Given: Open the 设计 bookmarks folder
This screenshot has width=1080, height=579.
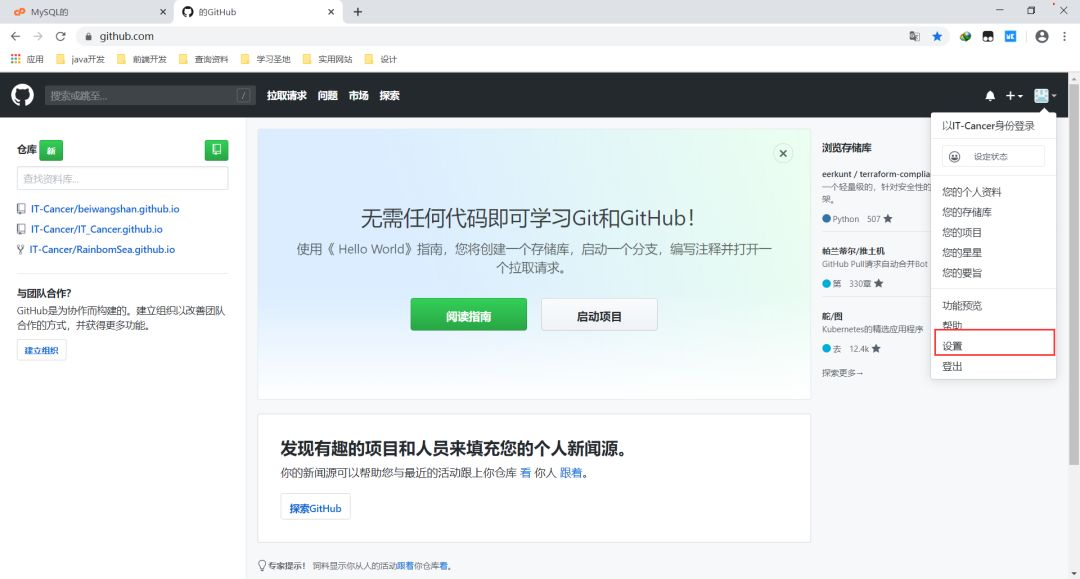Looking at the screenshot, I should [x=380, y=59].
